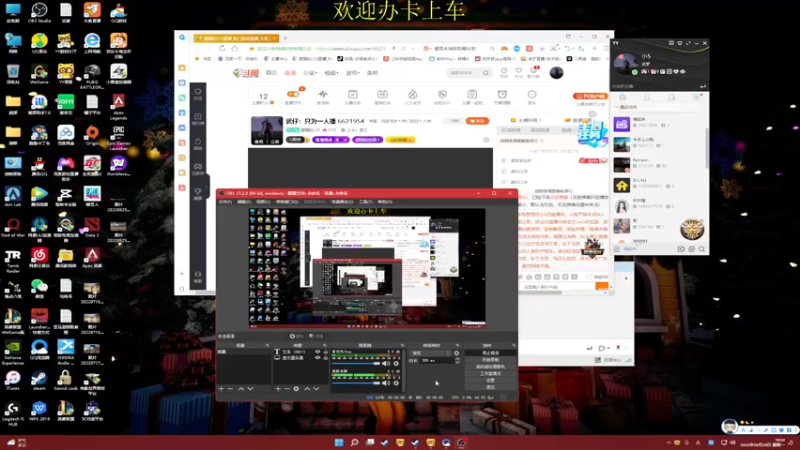Open Settings from OBS controls
Viewport: 800px width, 450px height.
[490, 380]
